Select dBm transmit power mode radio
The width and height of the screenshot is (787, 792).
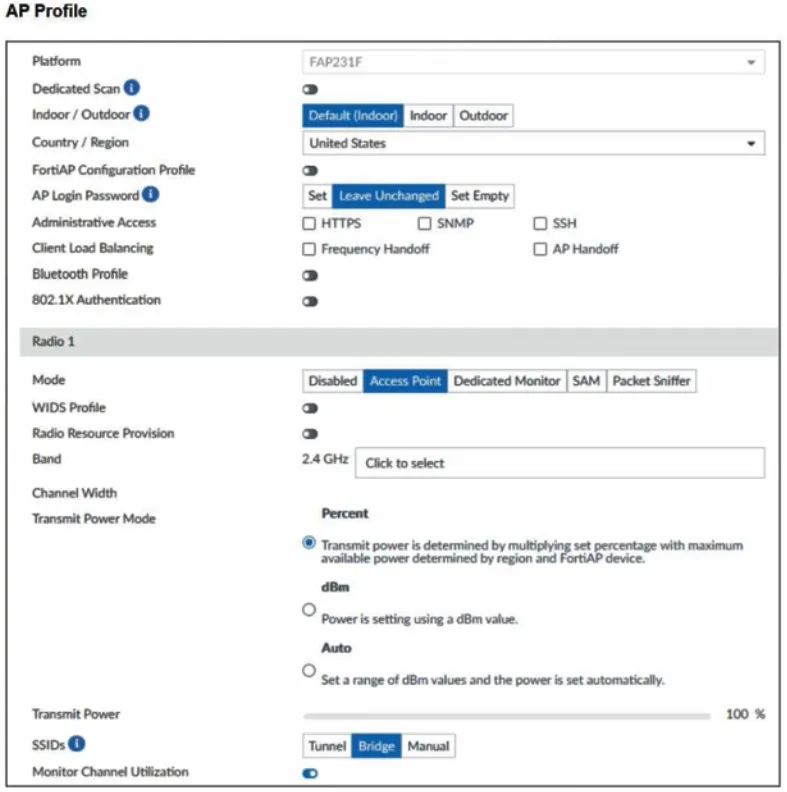[x=309, y=610]
